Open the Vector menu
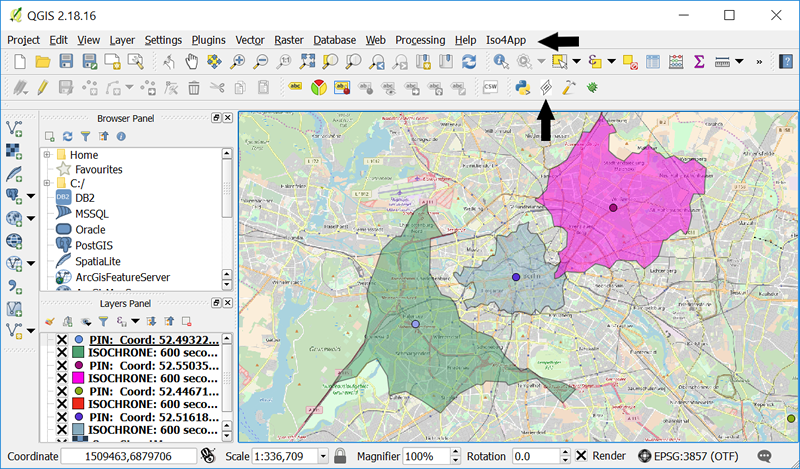The width and height of the screenshot is (800, 469). pos(249,40)
